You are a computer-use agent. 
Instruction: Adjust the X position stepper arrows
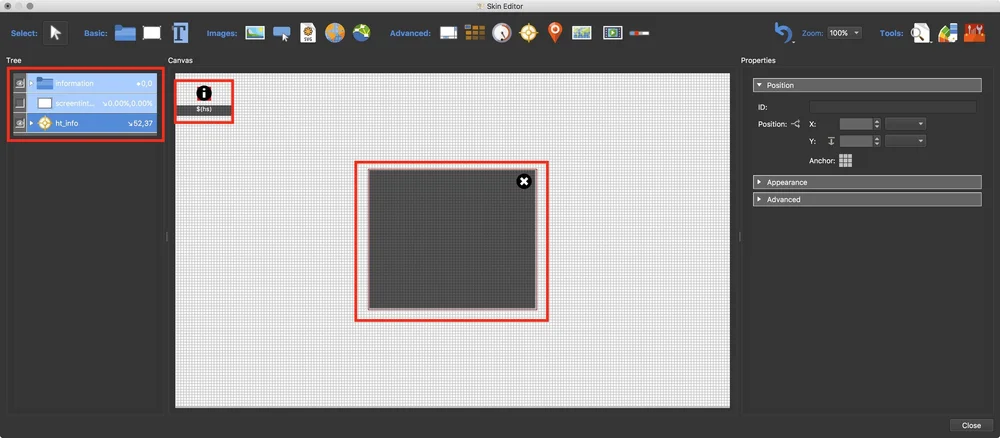tap(877, 124)
